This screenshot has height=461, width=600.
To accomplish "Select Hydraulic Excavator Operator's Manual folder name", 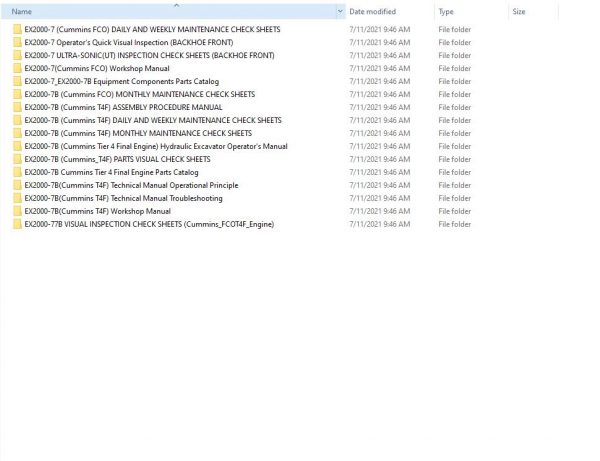I will [156, 147].
